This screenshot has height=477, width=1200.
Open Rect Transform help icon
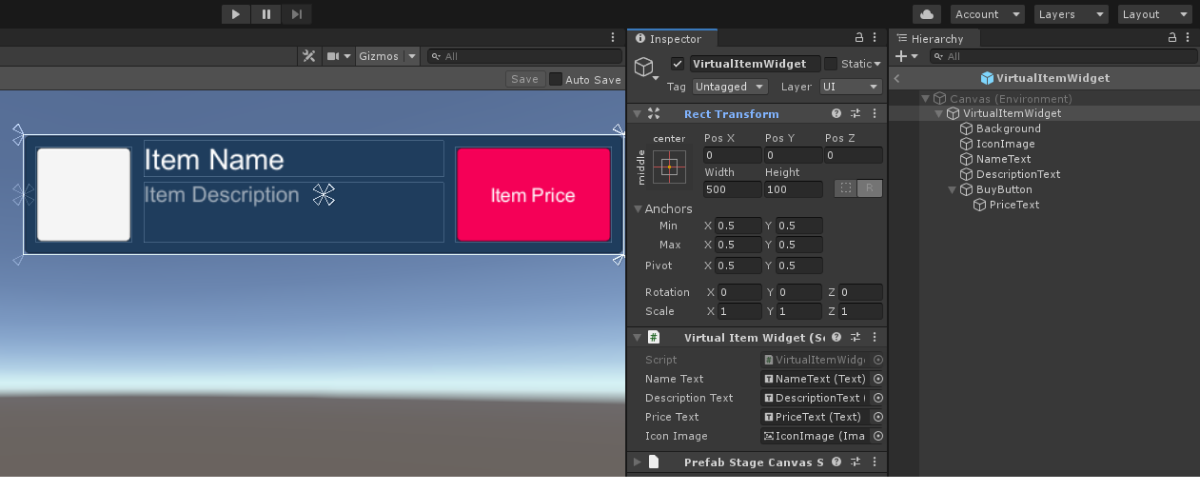[837, 114]
